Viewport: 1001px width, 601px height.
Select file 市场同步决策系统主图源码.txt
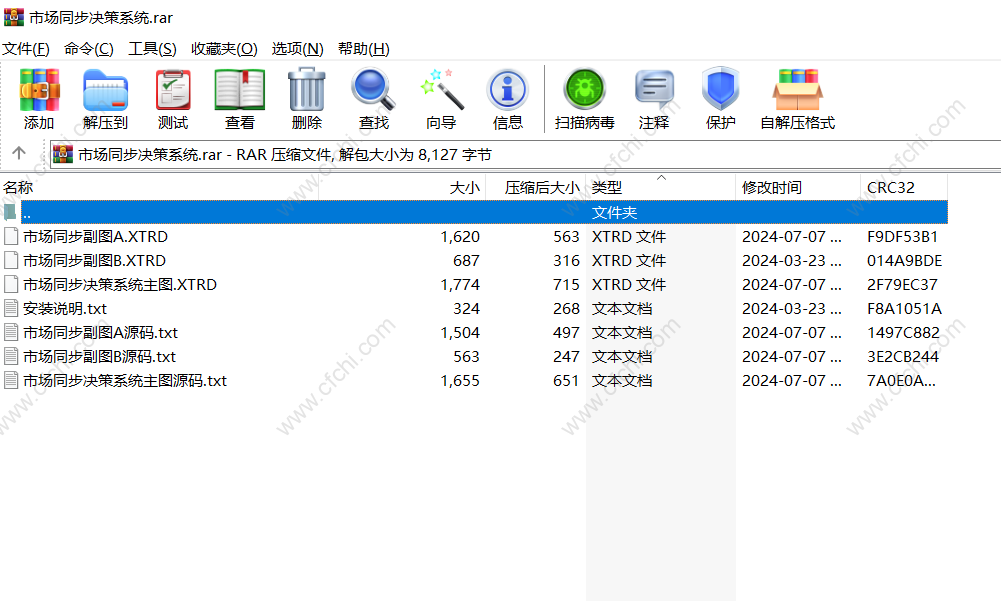[x=125, y=381]
